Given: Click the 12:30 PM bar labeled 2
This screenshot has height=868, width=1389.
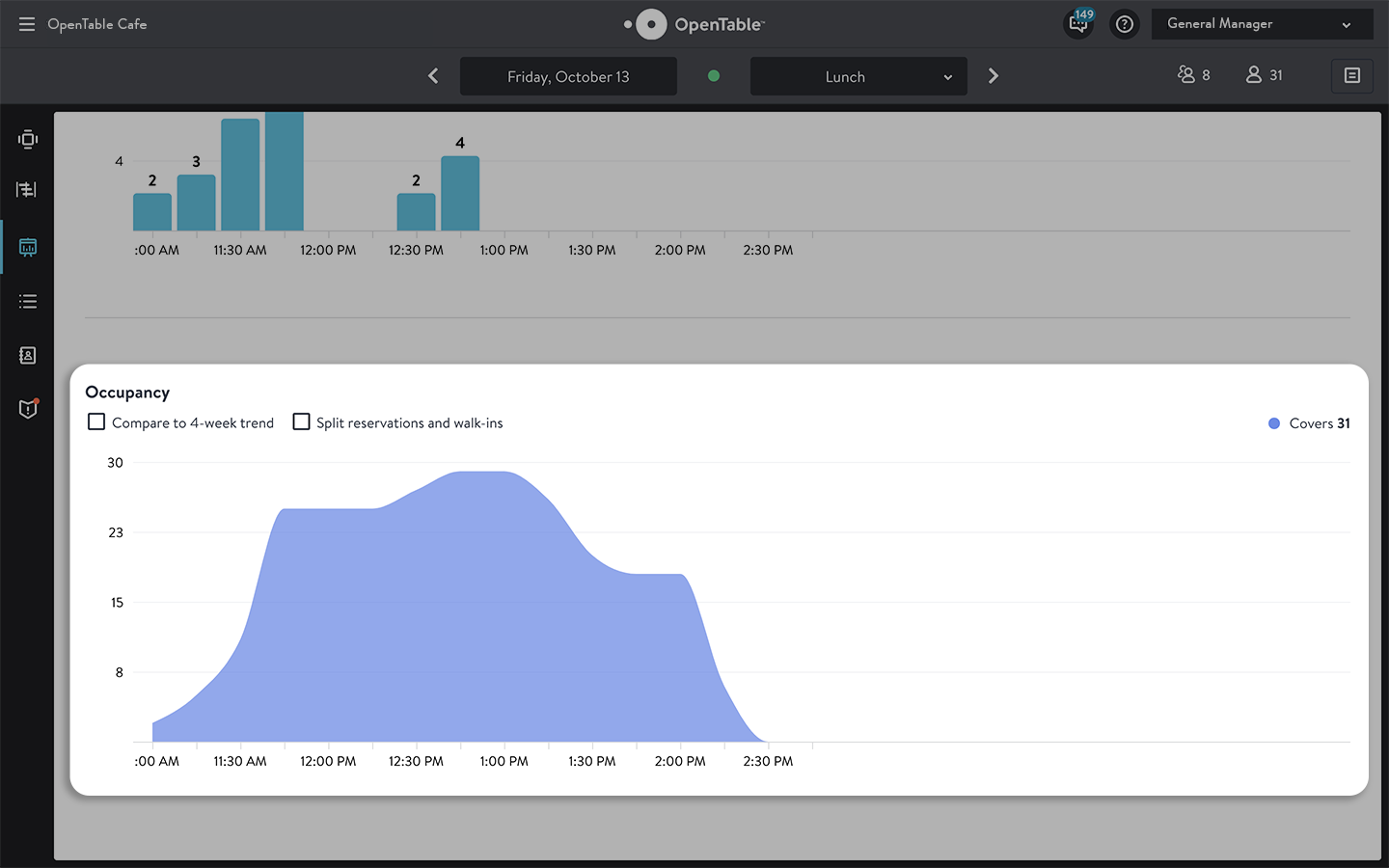Looking at the screenshot, I should tap(416, 212).
